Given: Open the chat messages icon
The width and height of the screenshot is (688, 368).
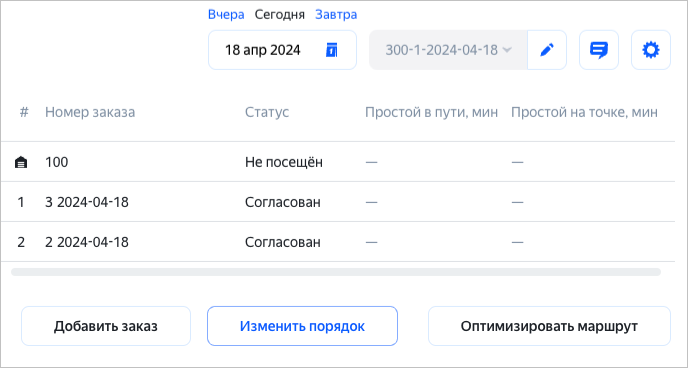Looking at the screenshot, I should [x=598, y=50].
